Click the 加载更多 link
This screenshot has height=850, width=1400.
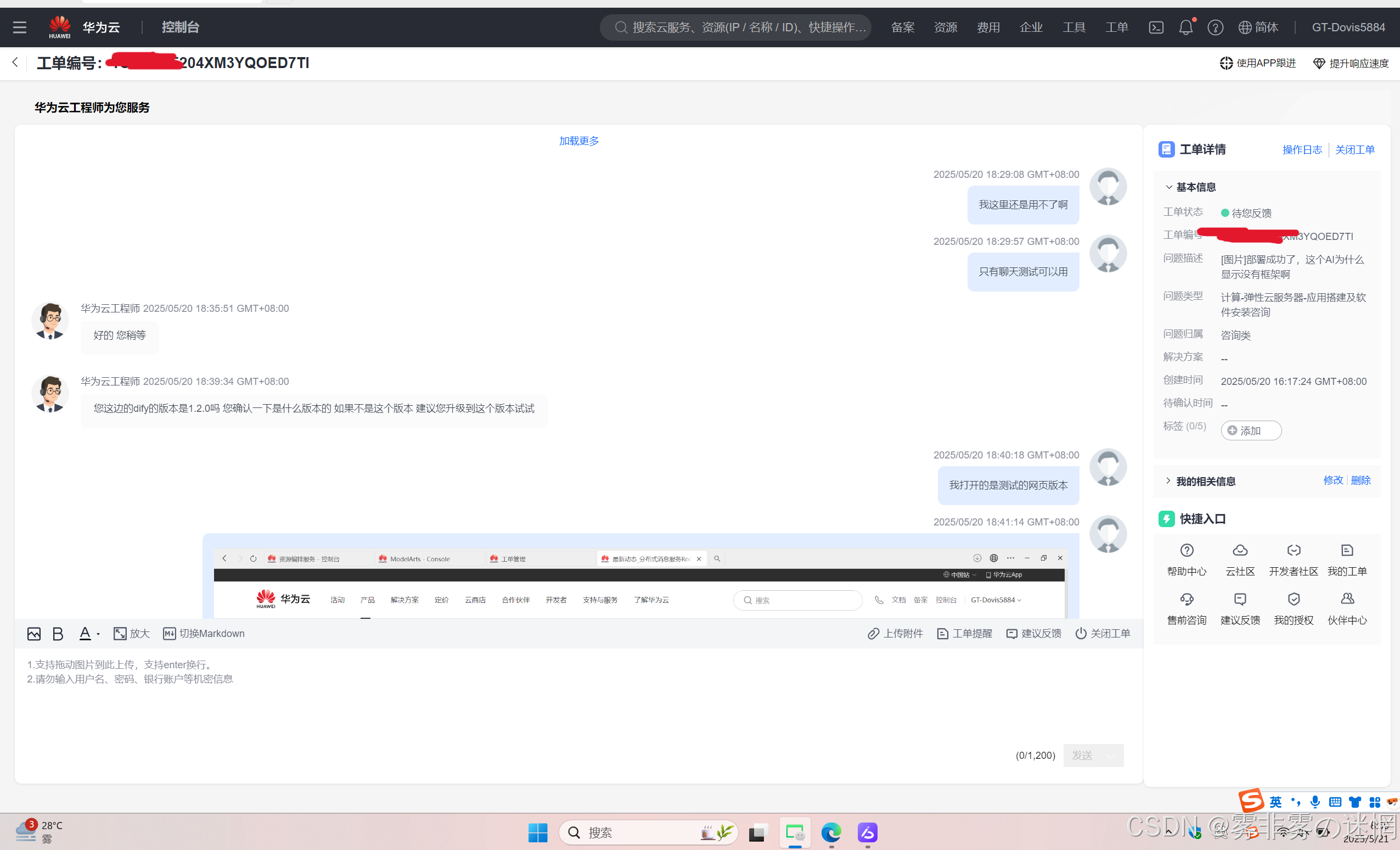578,141
